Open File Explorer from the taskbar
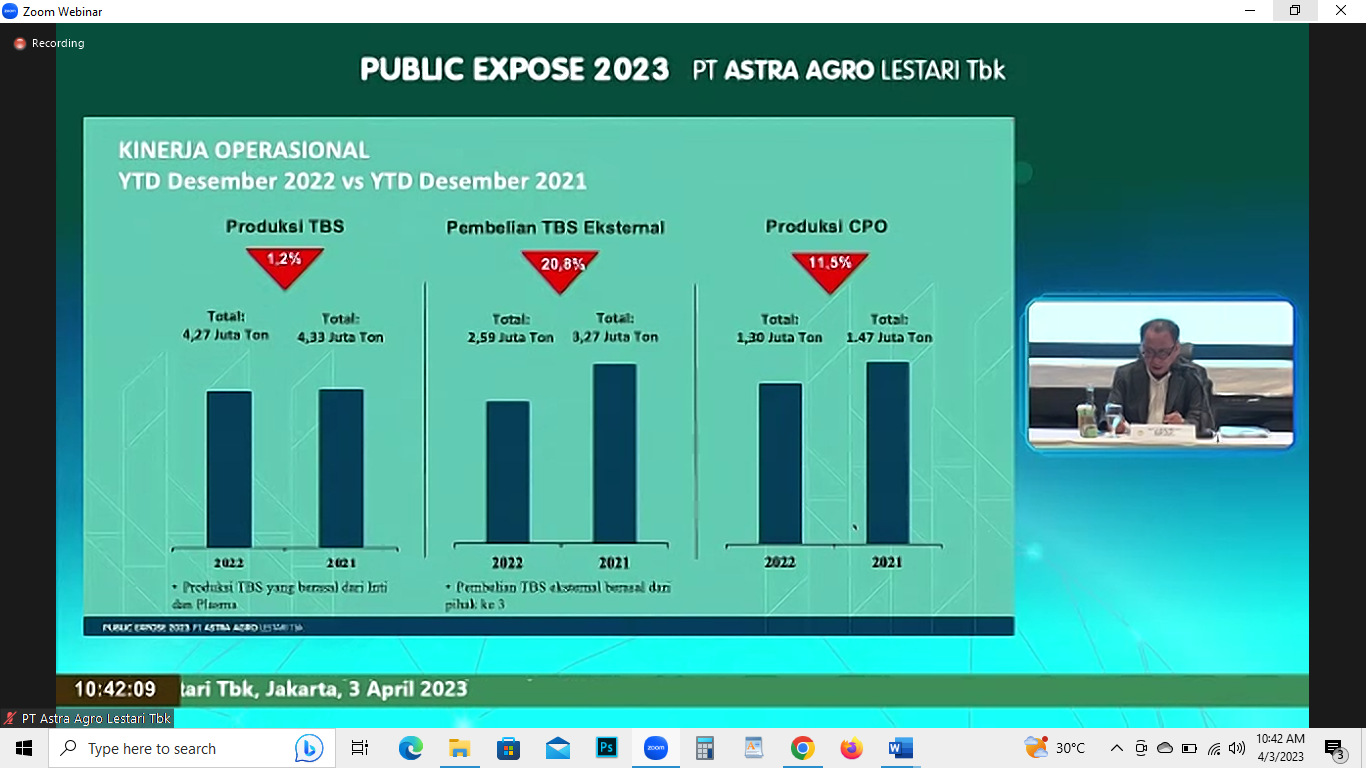 tap(459, 748)
